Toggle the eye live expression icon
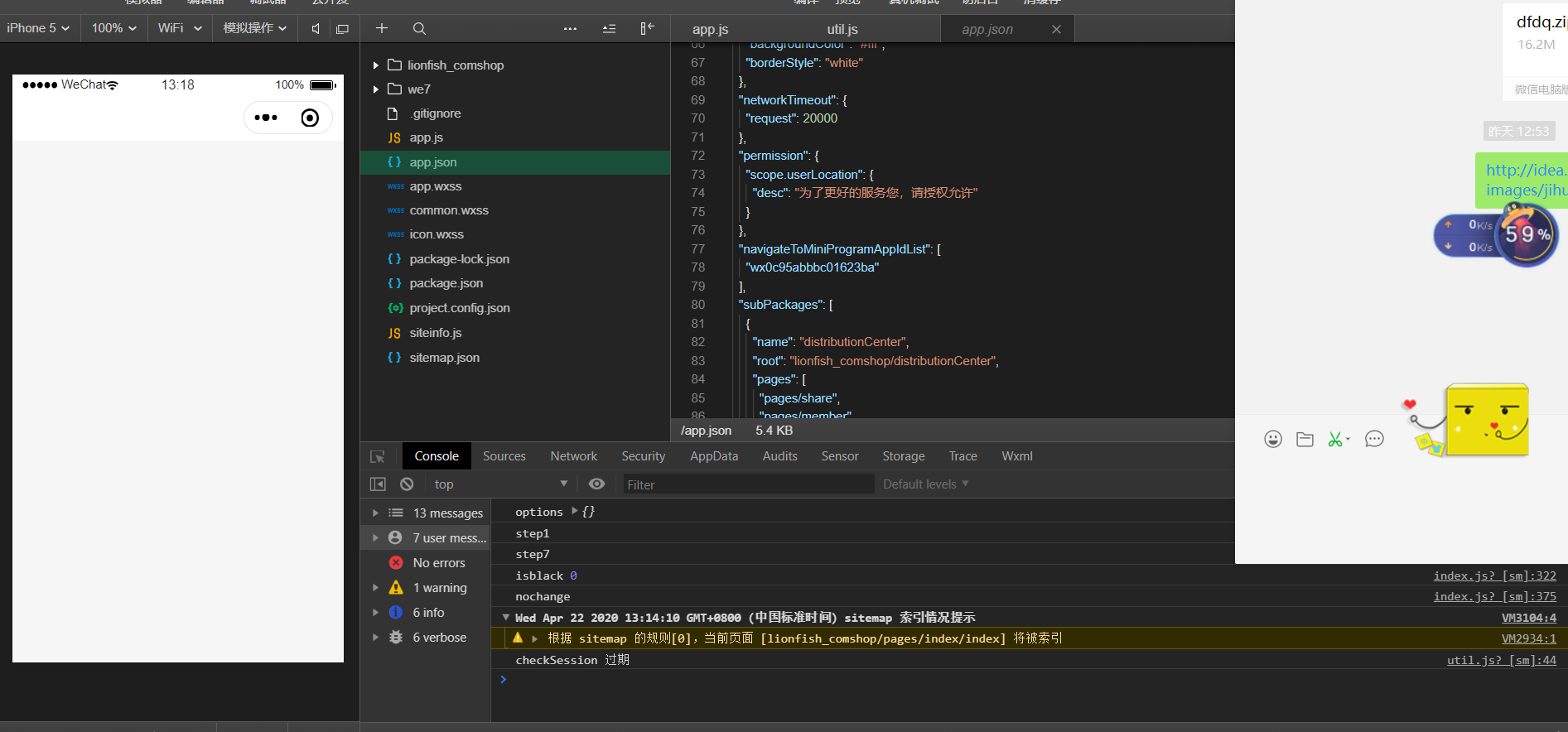 tap(596, 484)
